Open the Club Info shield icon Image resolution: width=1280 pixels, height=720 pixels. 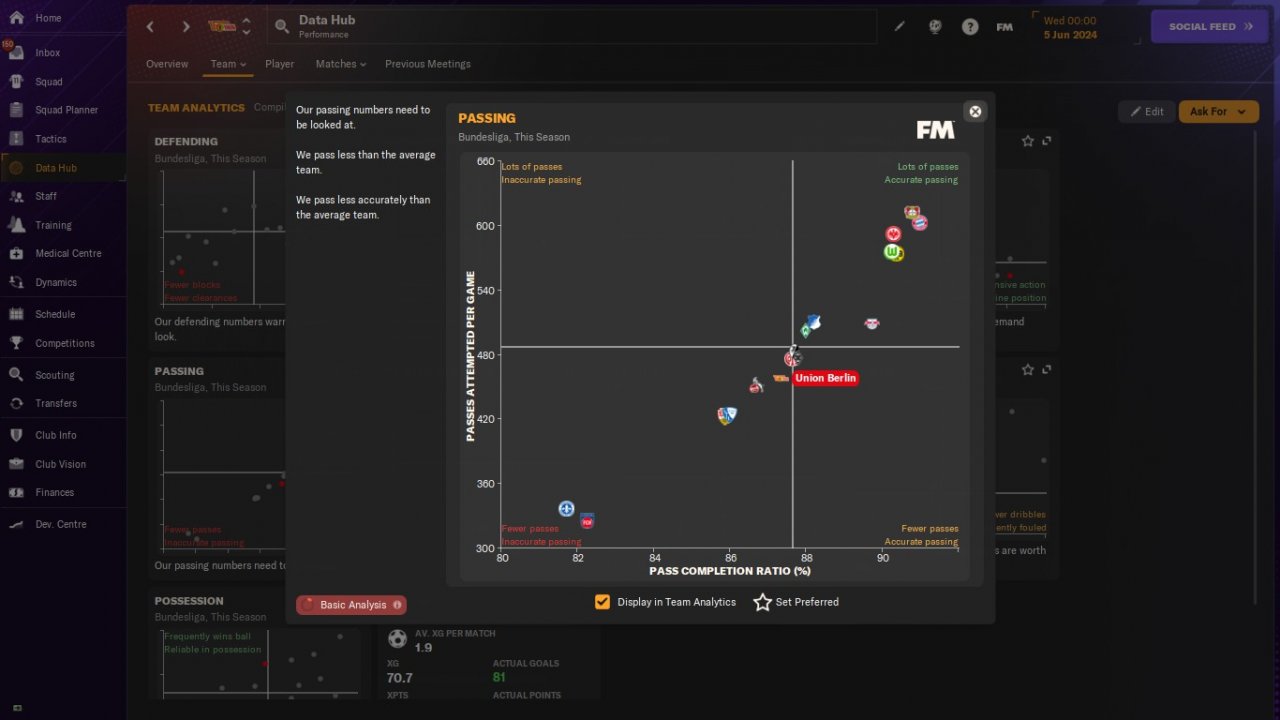coord(16,435)
